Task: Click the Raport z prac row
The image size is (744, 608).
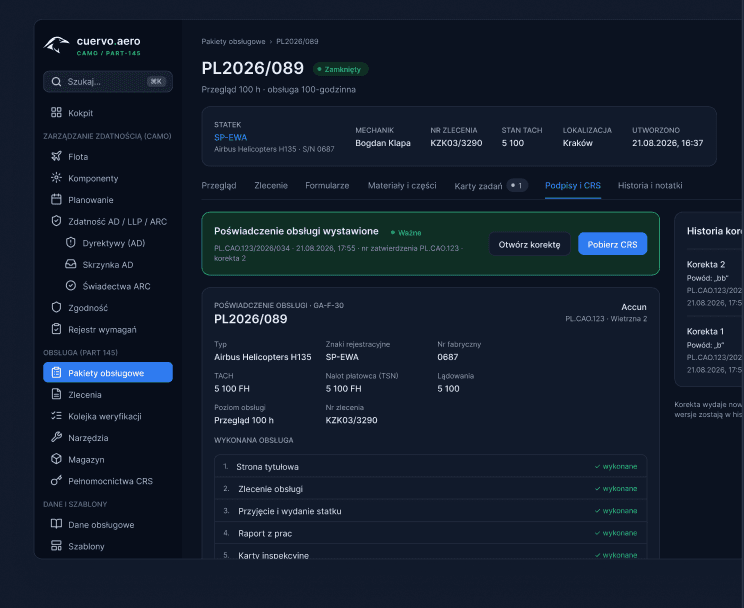Action: click(x=430, y=533)
